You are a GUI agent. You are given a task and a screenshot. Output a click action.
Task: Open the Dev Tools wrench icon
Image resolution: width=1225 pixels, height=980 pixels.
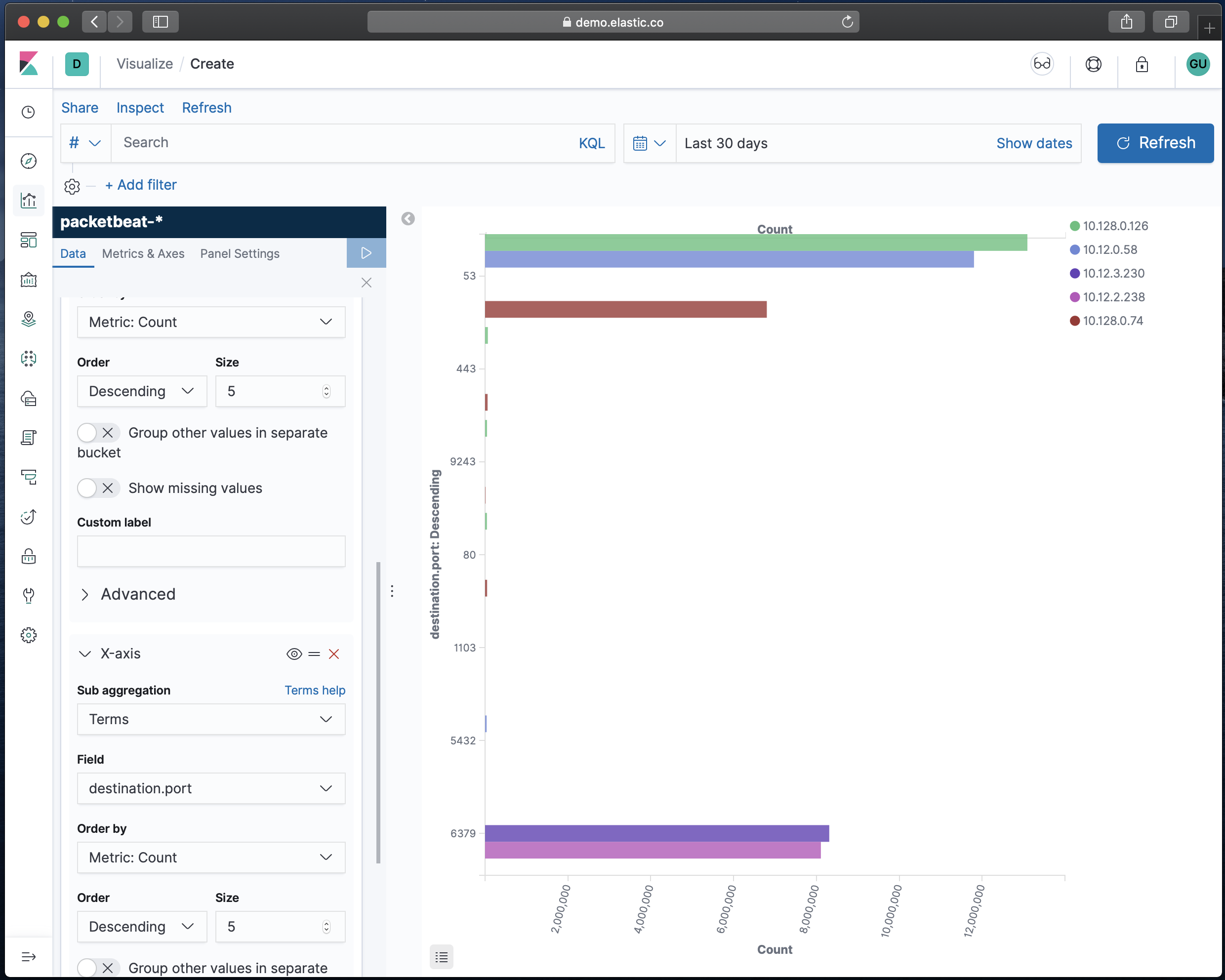coord(29,595)
